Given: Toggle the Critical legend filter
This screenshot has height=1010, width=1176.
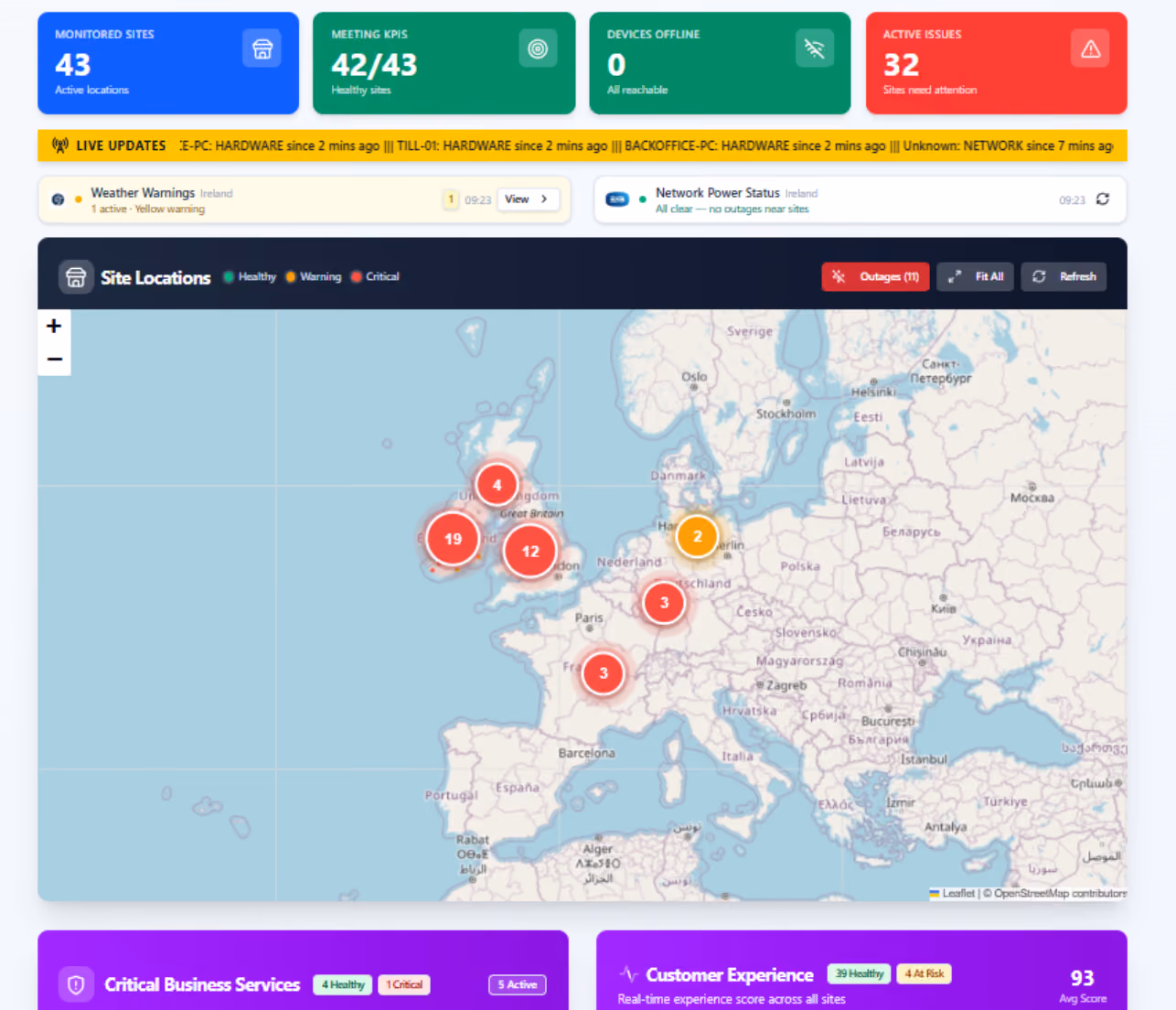Looking at the screenshot, I should point(376,276).
